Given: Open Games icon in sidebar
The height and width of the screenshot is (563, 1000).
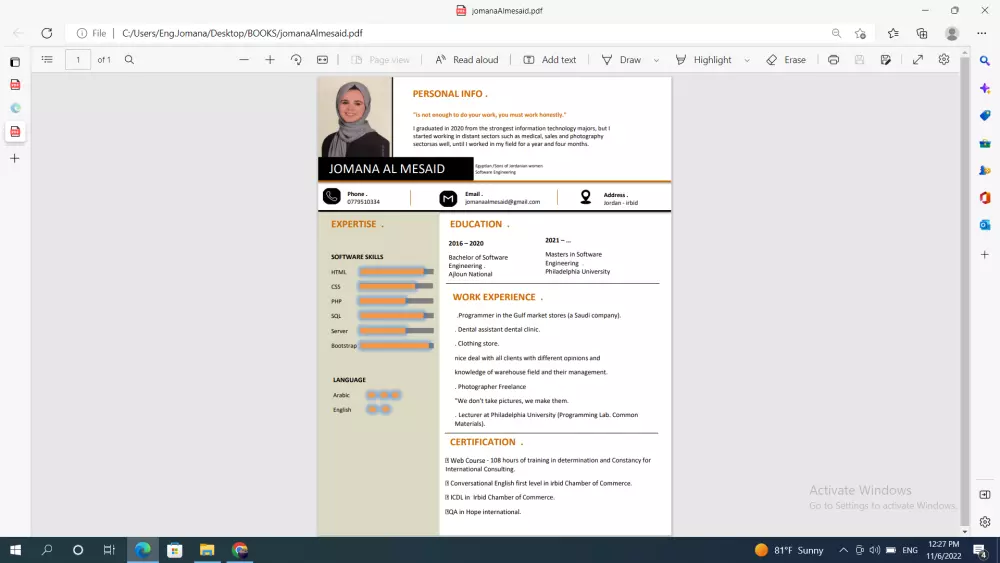Looking at the screenshot, I should click(x=985, y=170).
